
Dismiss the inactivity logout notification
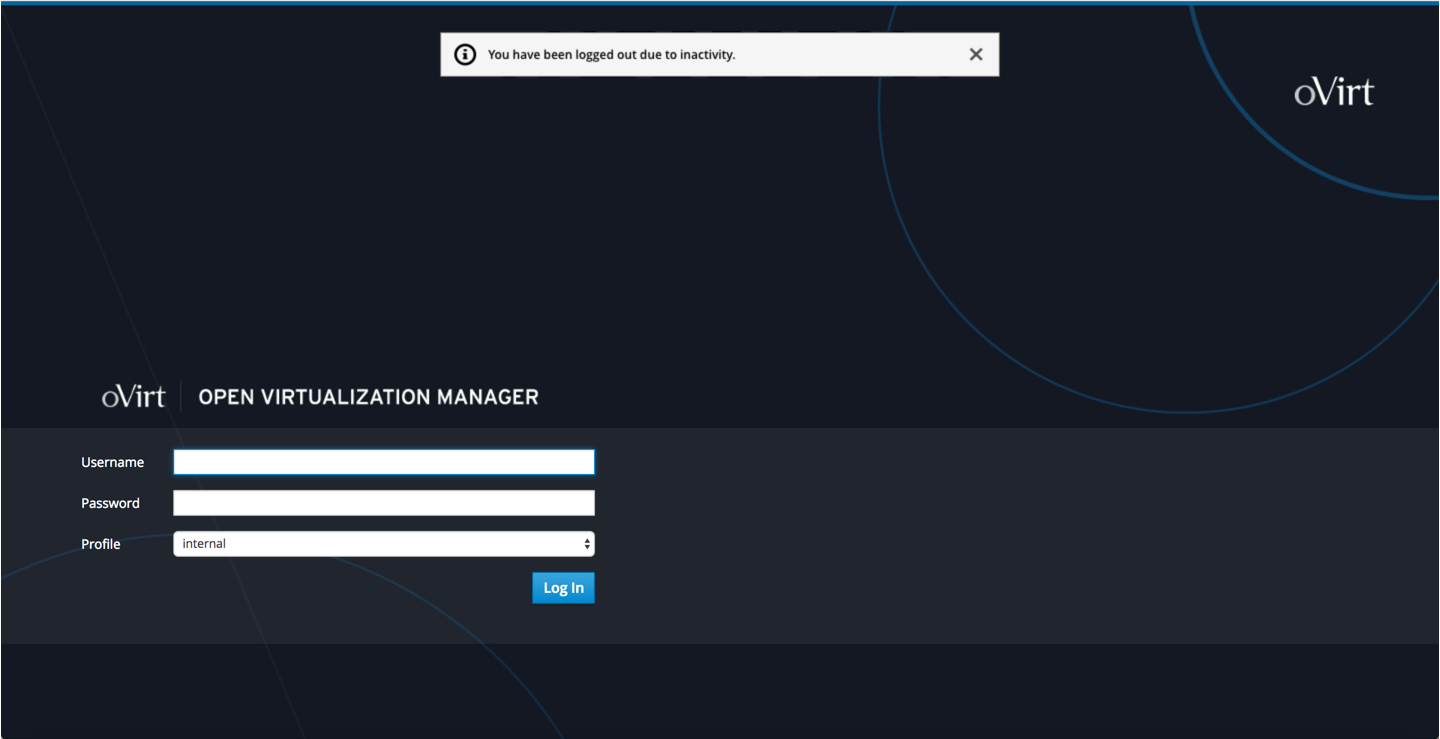(x=975, y=54)
